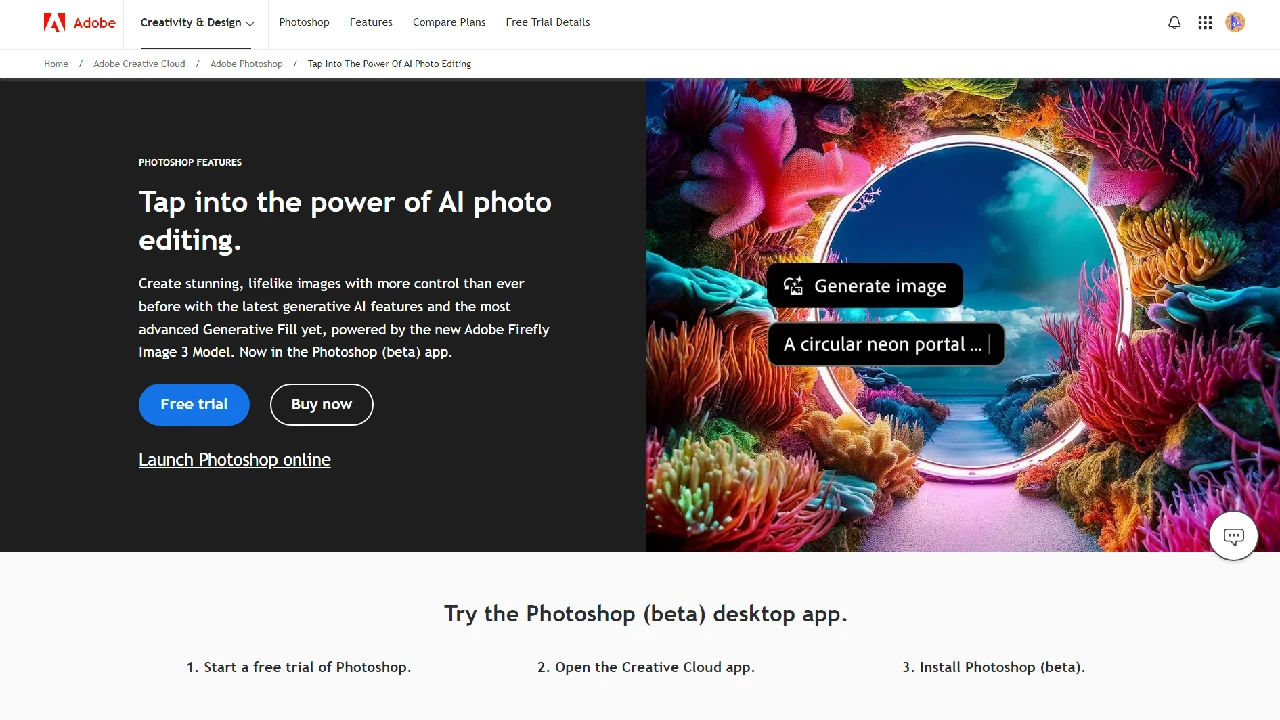1280x720 pixels.
Task: Click the Buy now button
Action: click(321, 404)
